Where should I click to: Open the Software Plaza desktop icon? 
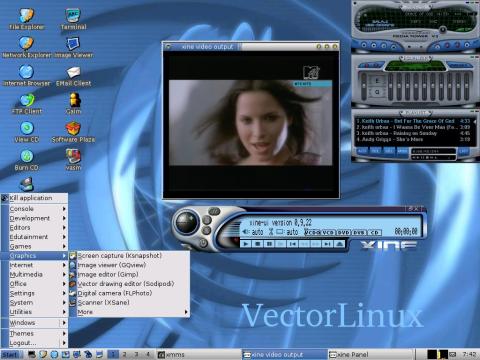[73, 132]
